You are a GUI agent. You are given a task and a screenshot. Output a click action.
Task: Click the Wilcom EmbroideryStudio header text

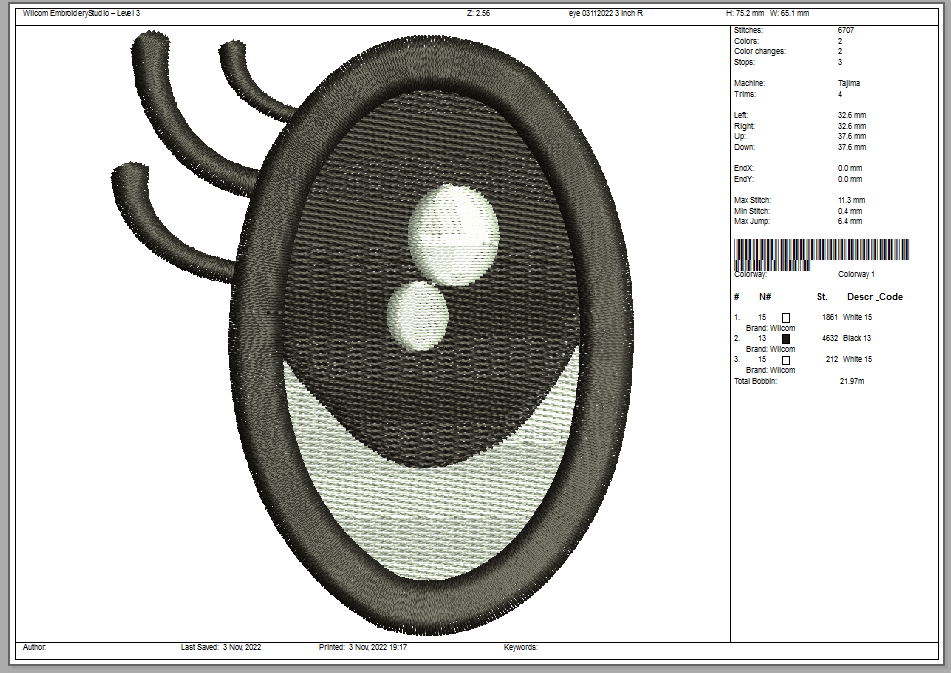[81, 13]
